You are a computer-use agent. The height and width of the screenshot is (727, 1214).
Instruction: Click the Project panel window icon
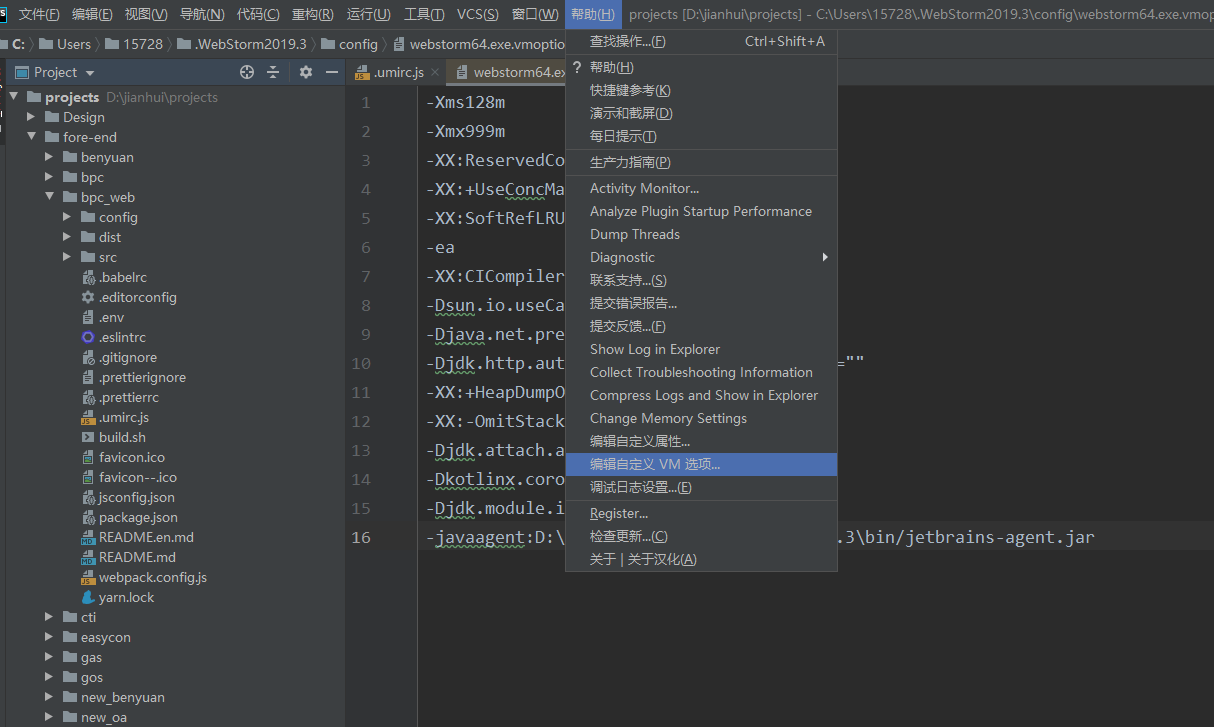[22, 72]
